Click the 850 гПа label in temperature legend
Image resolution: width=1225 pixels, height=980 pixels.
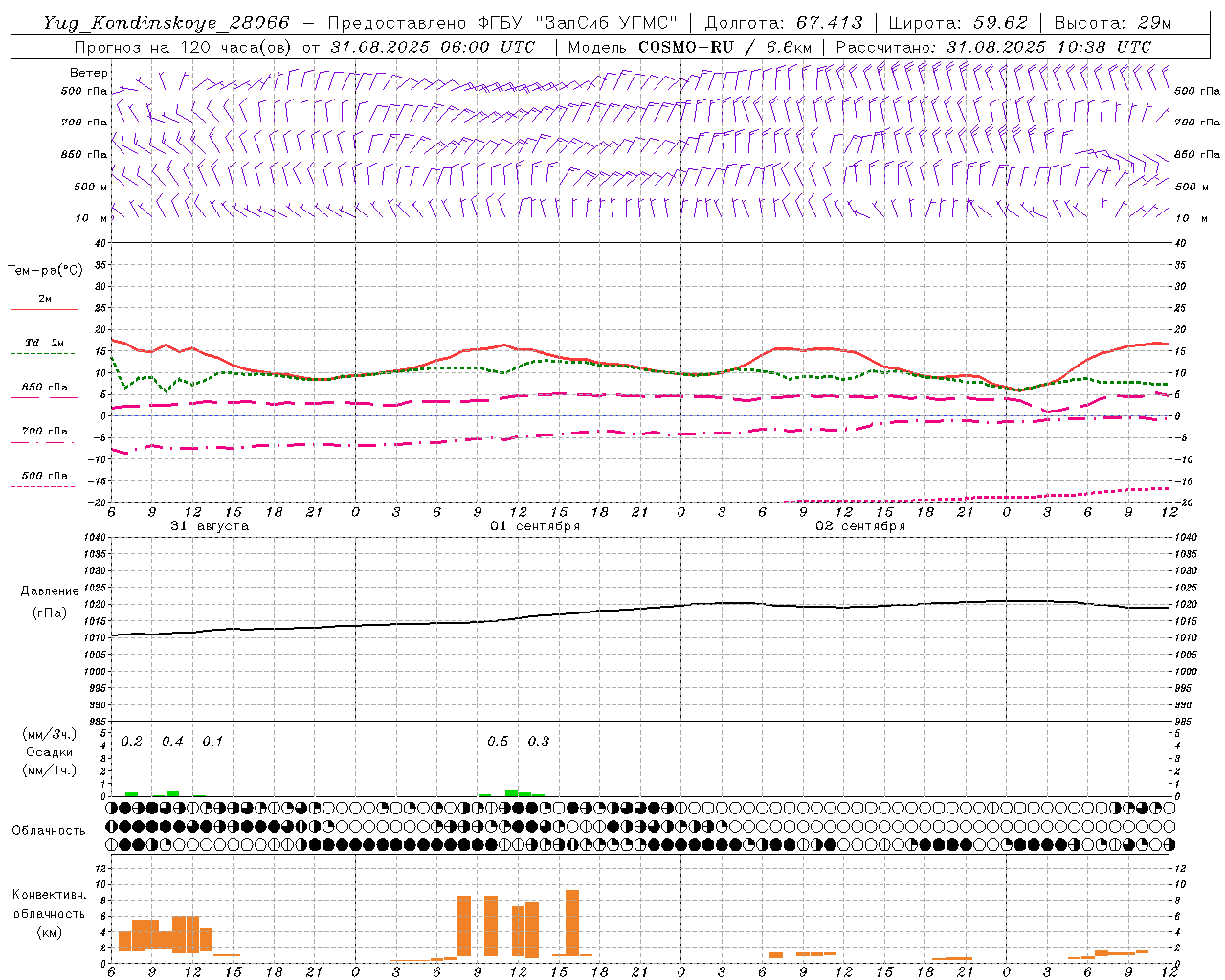click(45, 387)
